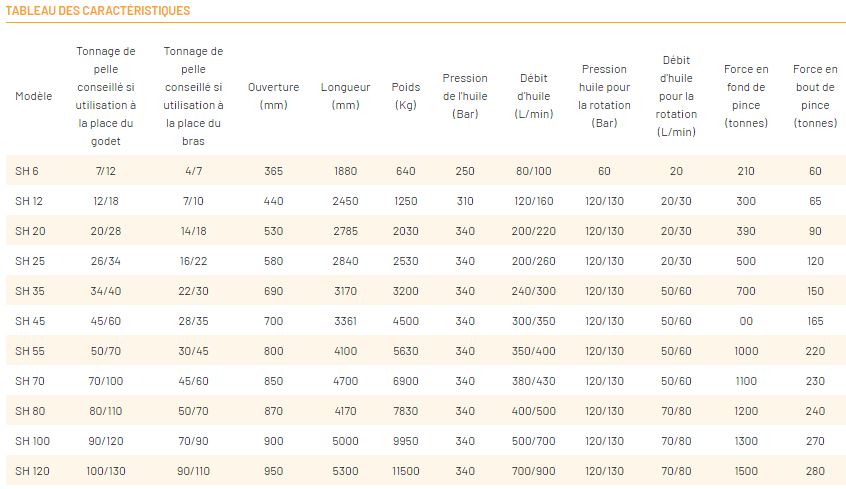This screenshot has width=846, height=489.
Task: Click the "Longueur (mm)" column header
Action: point(346,96)
